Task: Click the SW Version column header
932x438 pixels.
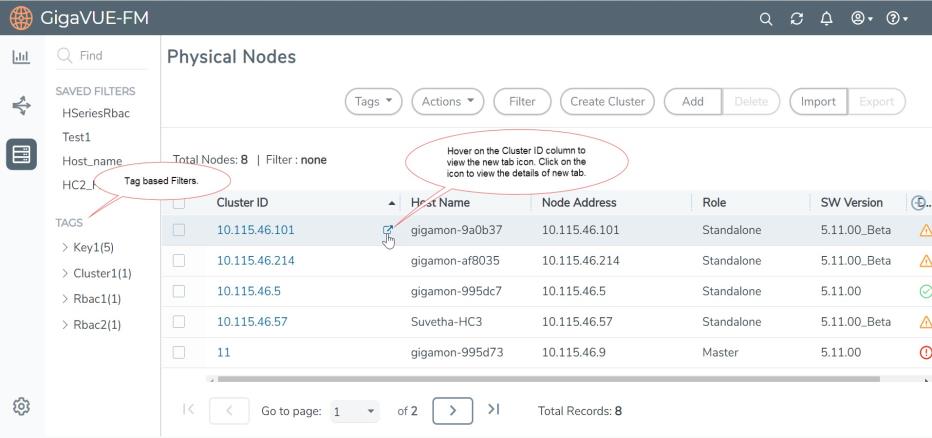Action: pyautogui.click(x=852, y=203)
